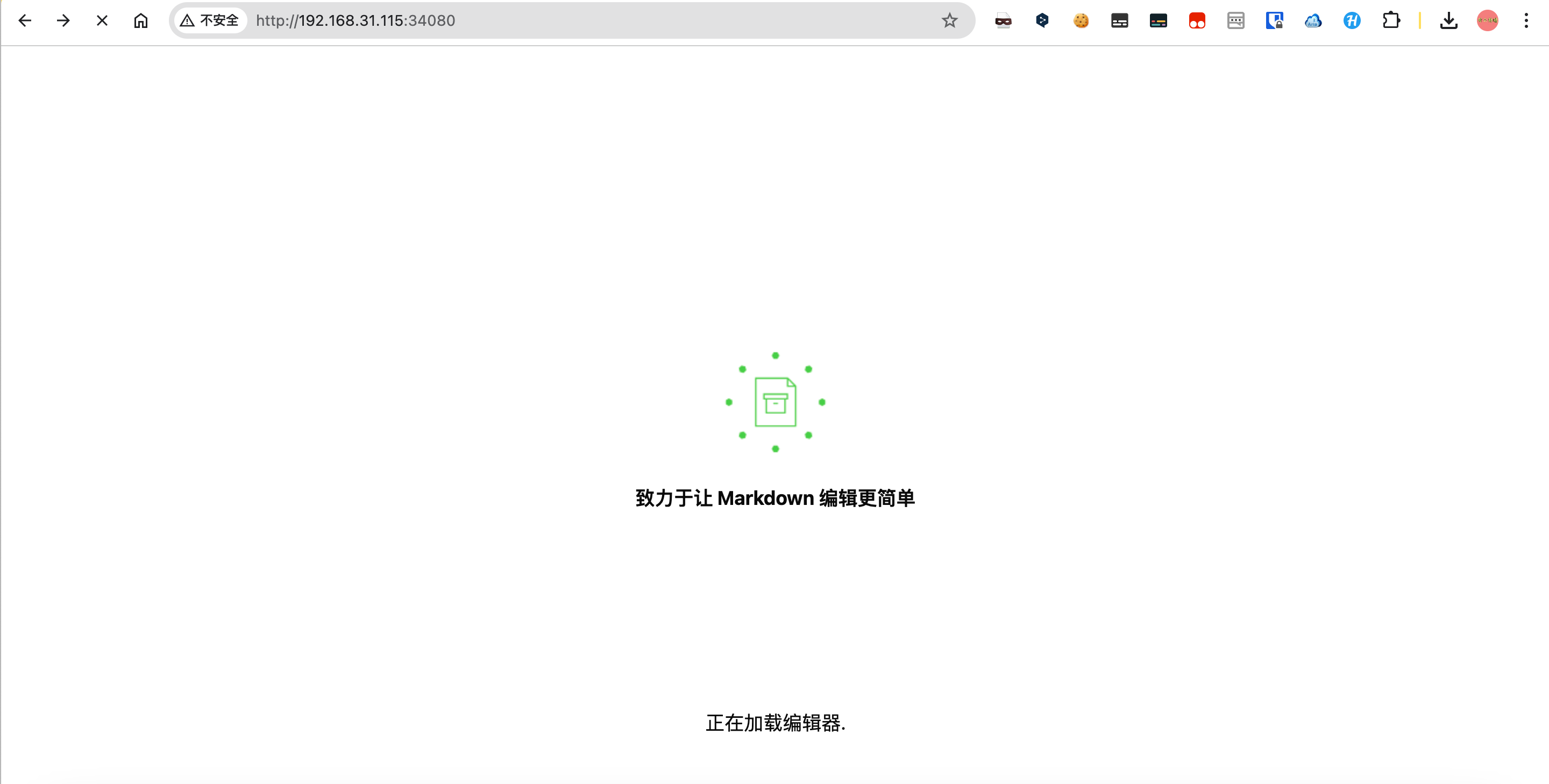
Task: Go forward with the forward arrow
Action: (x=63, y=20)
